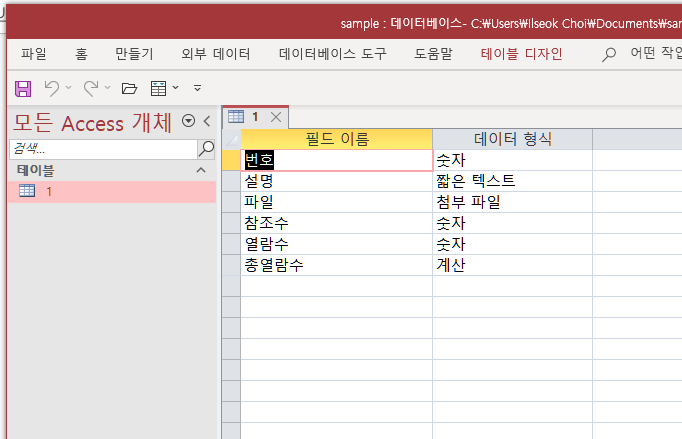Image resolution: width=682 pixels, height=439 pixels.
Task: Click the 숫자 data type of 열람수
Action: coord(512,244)
